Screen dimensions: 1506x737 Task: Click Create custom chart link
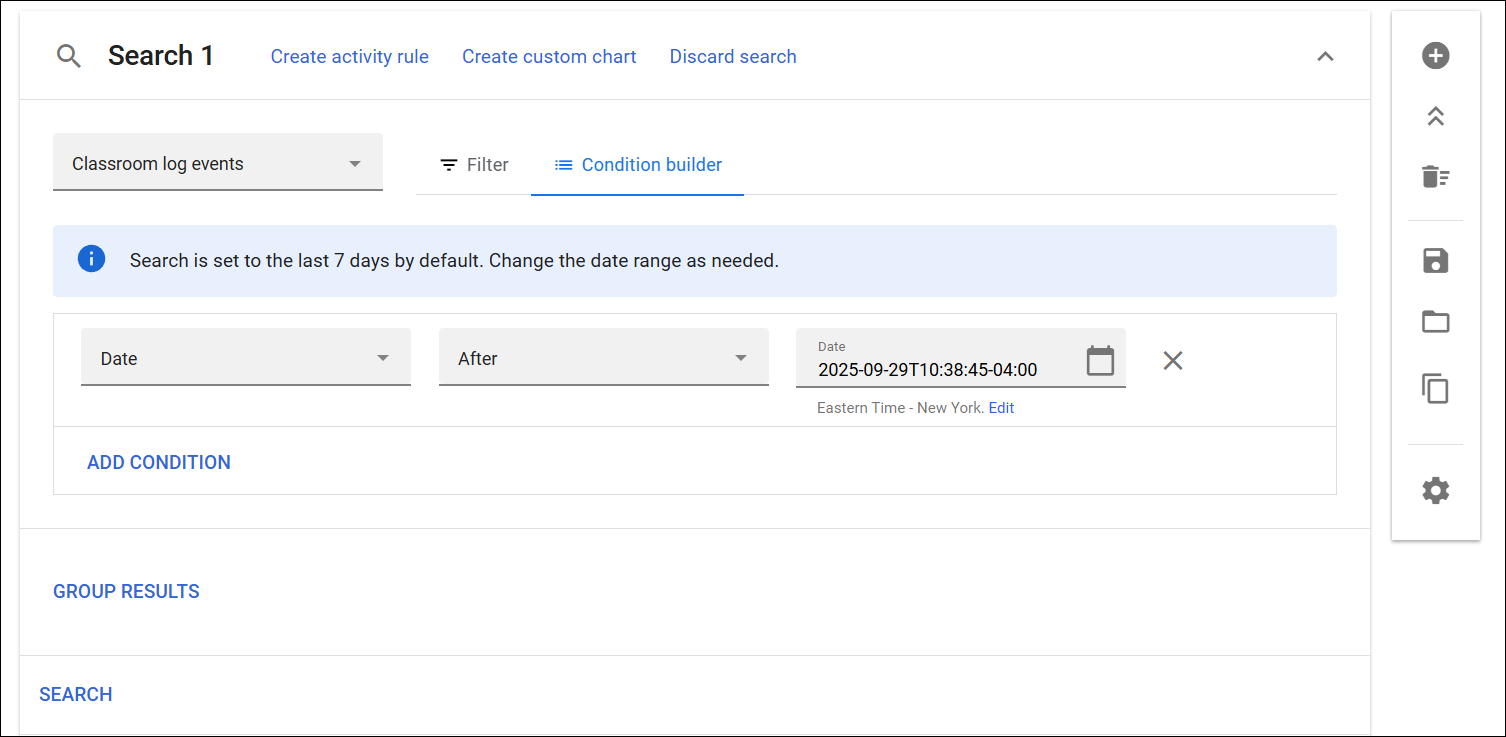click(x=549, y=57)
